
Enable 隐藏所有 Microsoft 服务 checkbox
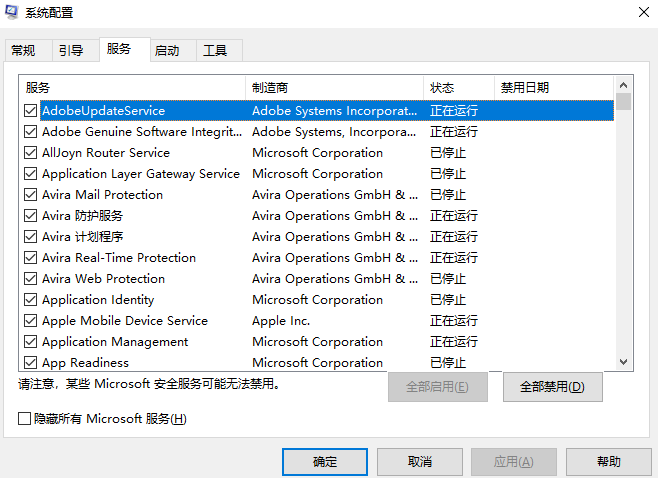click(25, 419)
